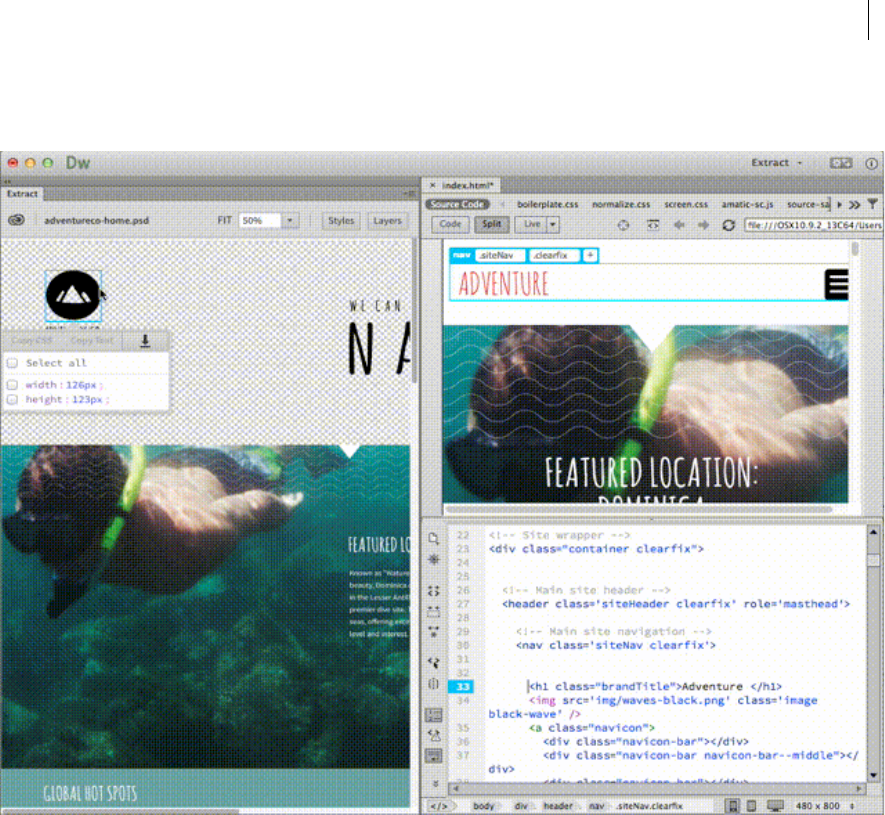Select parent tag icon in code toolbar
This screenshot has height=815, width=885.
(433, 662)
